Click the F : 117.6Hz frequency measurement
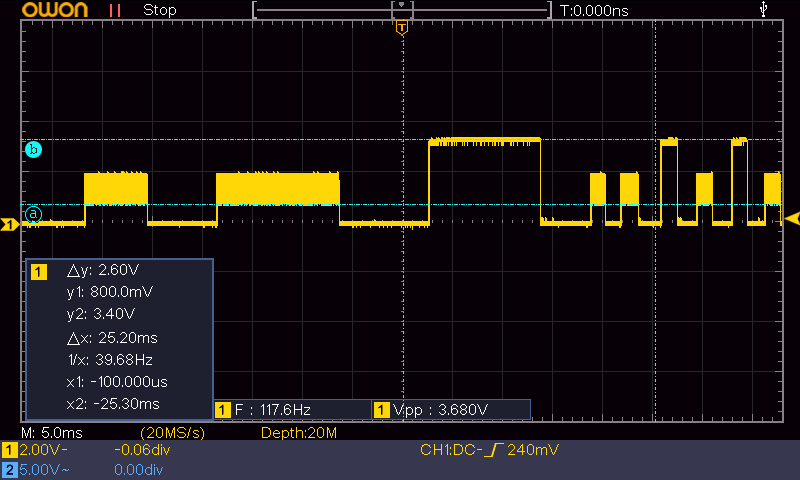800x480 pixels. [272, 410]
